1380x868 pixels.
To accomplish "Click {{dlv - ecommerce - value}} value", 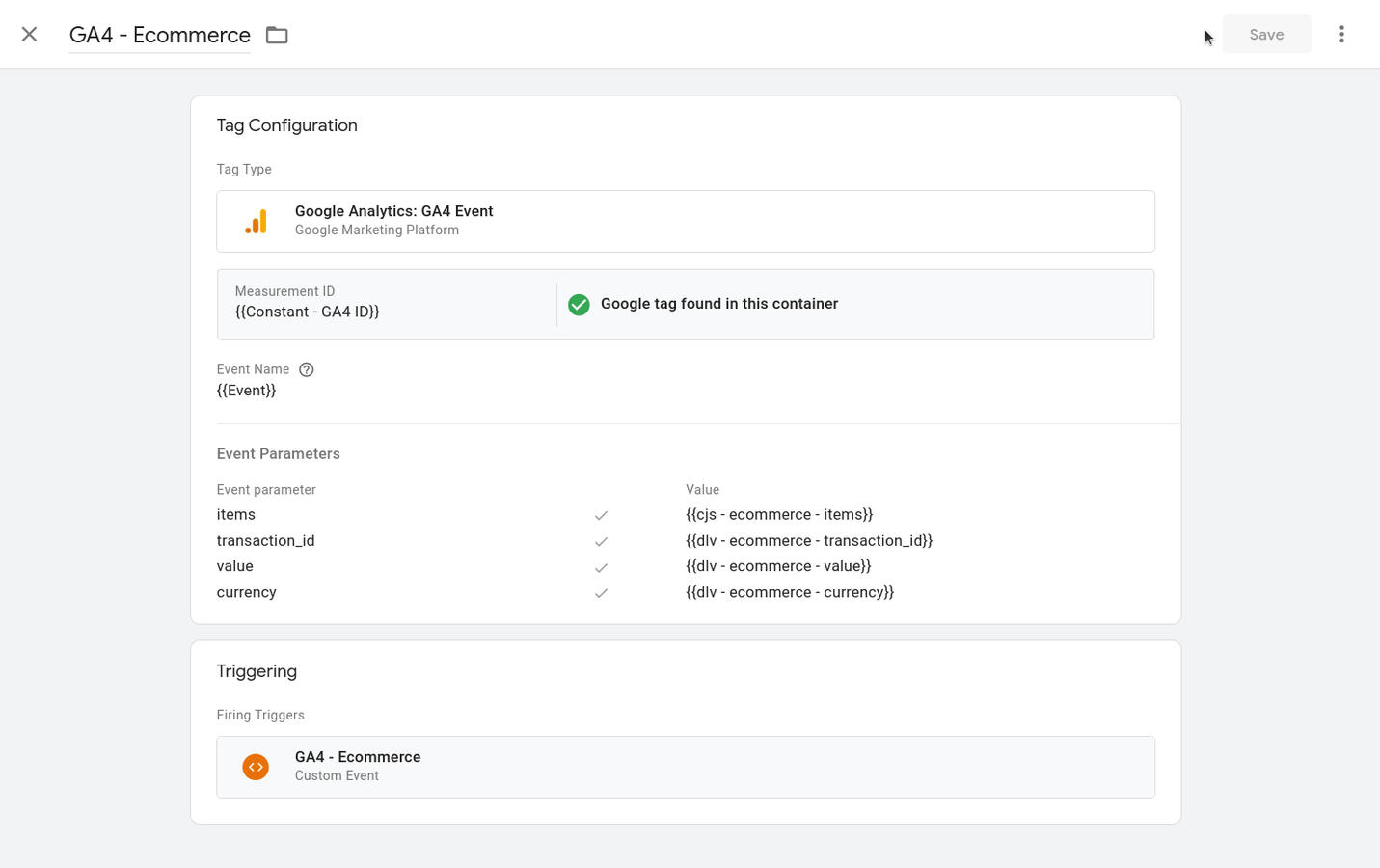I will coord(778,566).
